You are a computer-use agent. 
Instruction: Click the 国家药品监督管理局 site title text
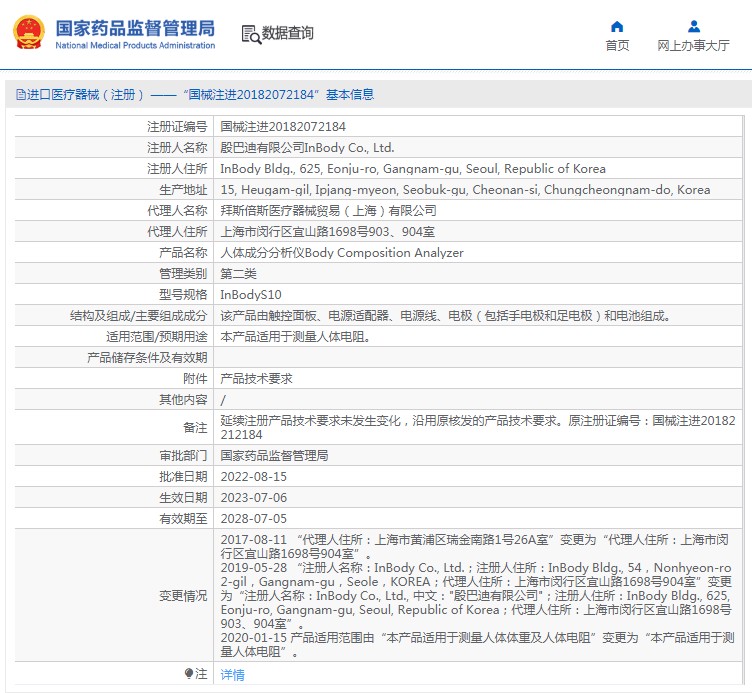pos(135,27)
